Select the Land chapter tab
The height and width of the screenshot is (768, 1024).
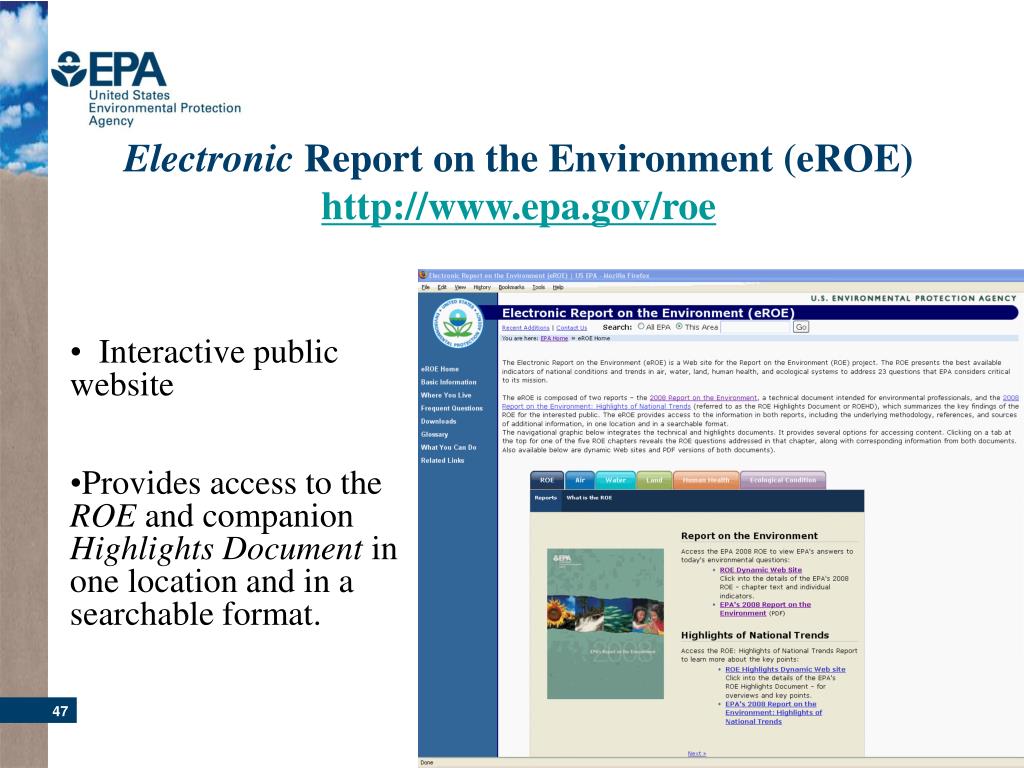tap(654, 480)
